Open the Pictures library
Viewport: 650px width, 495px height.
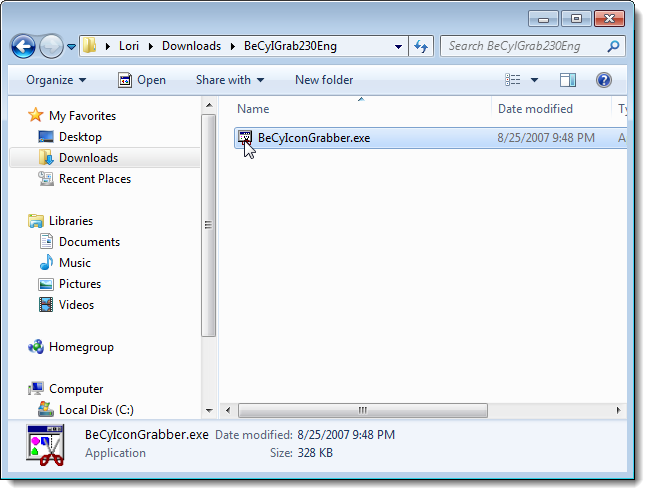(80, 284)
